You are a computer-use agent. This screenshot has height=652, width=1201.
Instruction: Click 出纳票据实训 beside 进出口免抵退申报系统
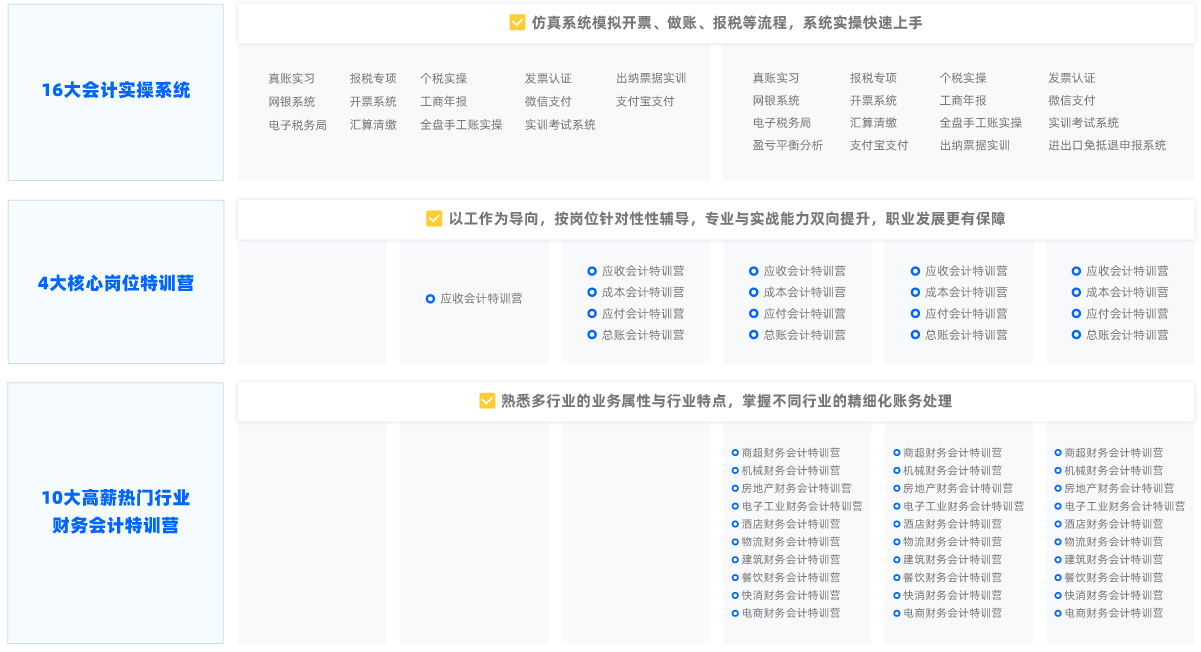click(974, 145)
